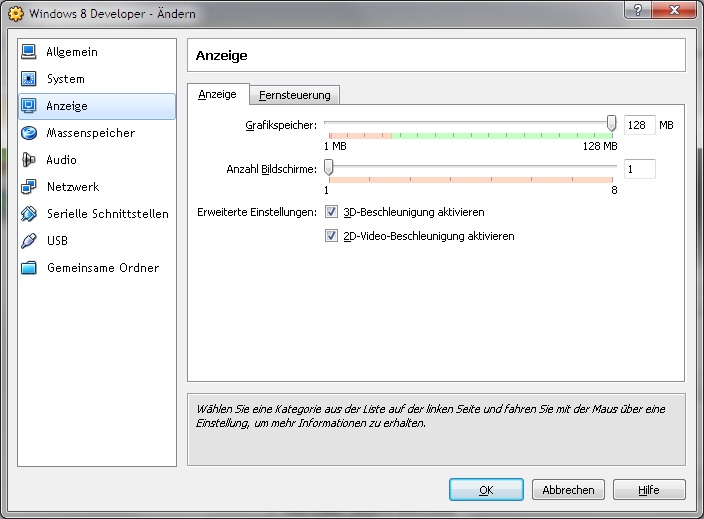Click the title bar help question-mark button
704x519 pixels.
[x=638, y=9]
